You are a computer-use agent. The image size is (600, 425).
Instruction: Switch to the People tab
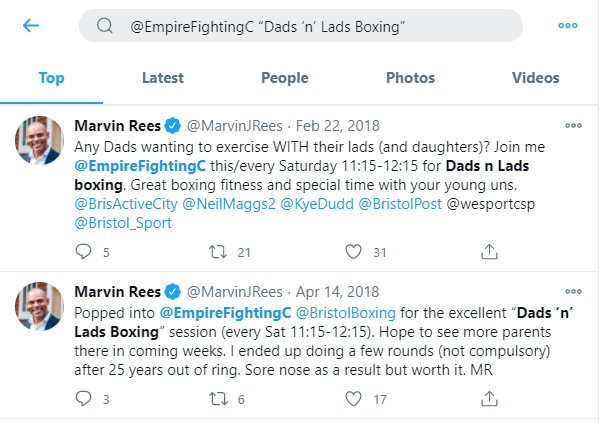(x=285, y=78)
